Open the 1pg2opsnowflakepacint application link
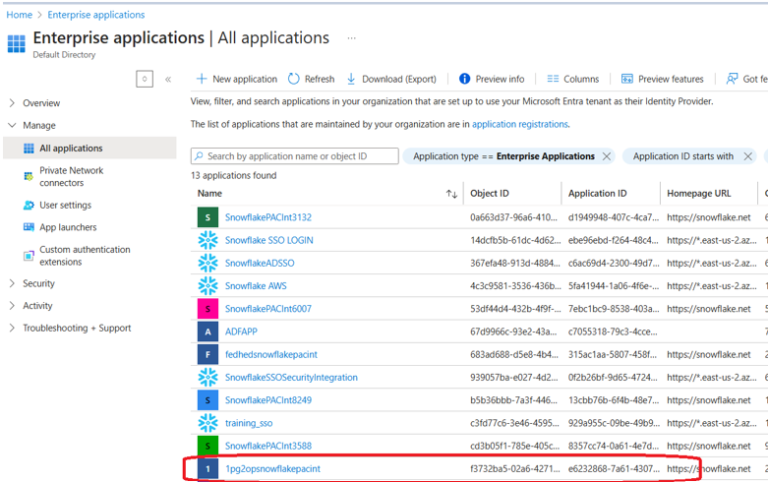The image size is (768, 482). click(272, 469)
